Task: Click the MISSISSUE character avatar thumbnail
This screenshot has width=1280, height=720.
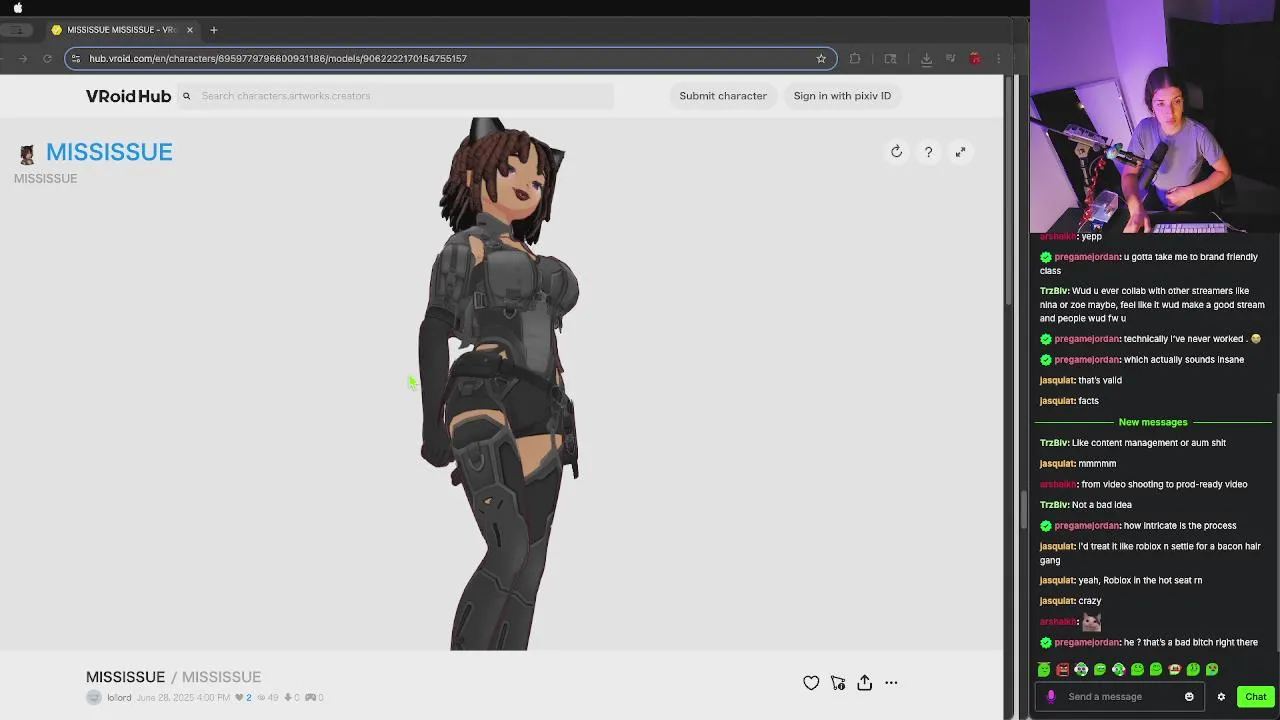Action: click(27, 153)
